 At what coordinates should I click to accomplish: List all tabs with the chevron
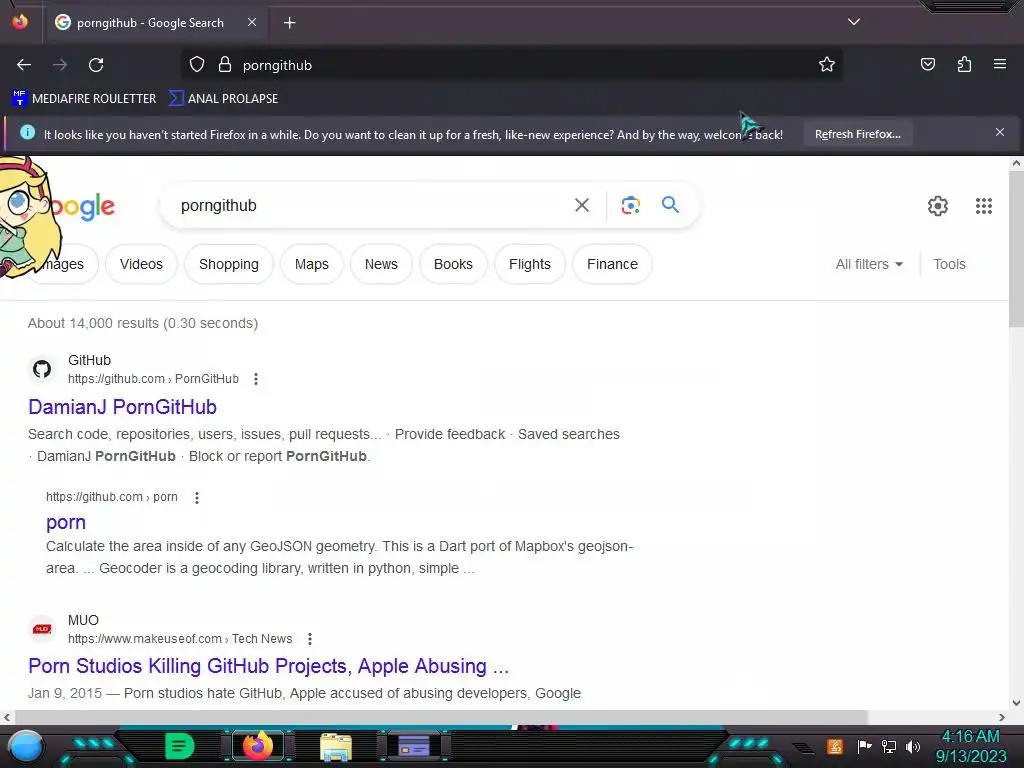click(854, 22)
